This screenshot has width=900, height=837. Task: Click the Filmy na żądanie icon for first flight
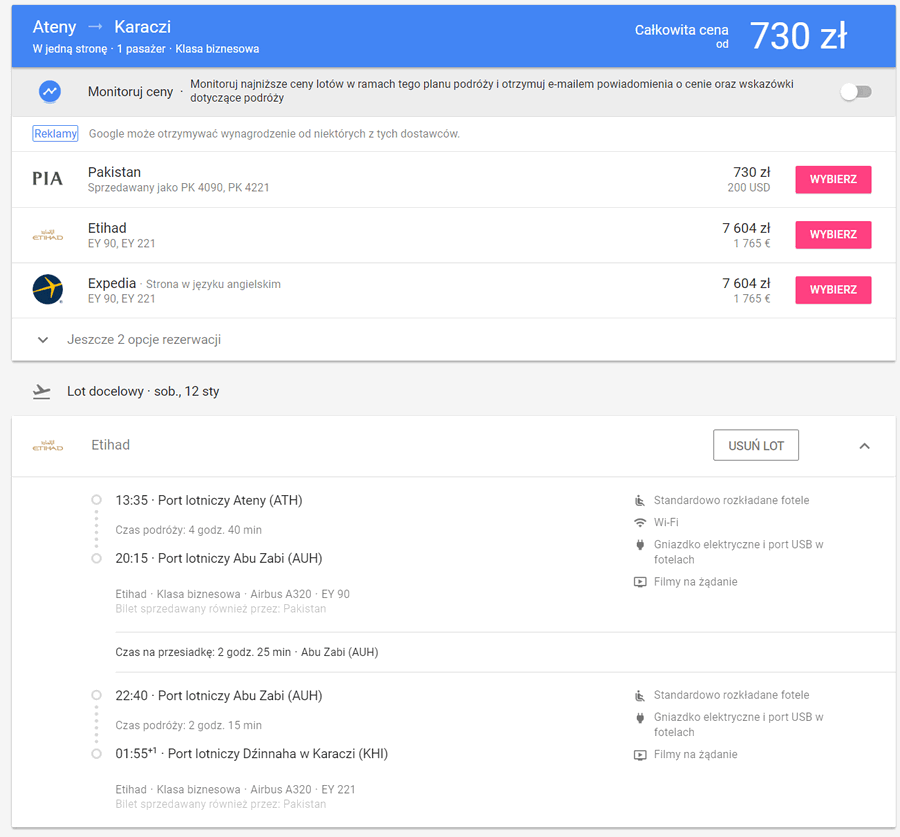coord(639,582)
